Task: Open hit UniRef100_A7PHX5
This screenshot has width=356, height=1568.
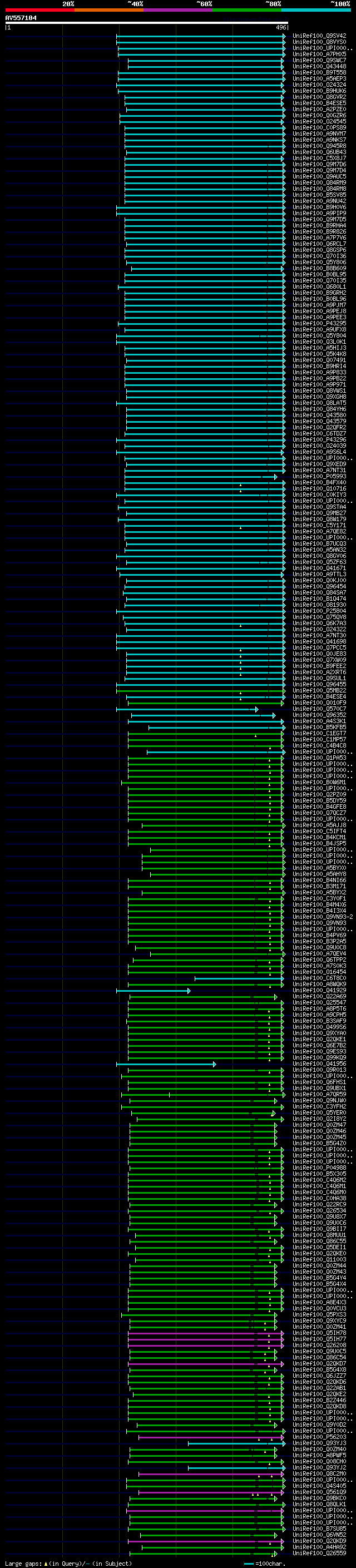Action: (319, 54)
